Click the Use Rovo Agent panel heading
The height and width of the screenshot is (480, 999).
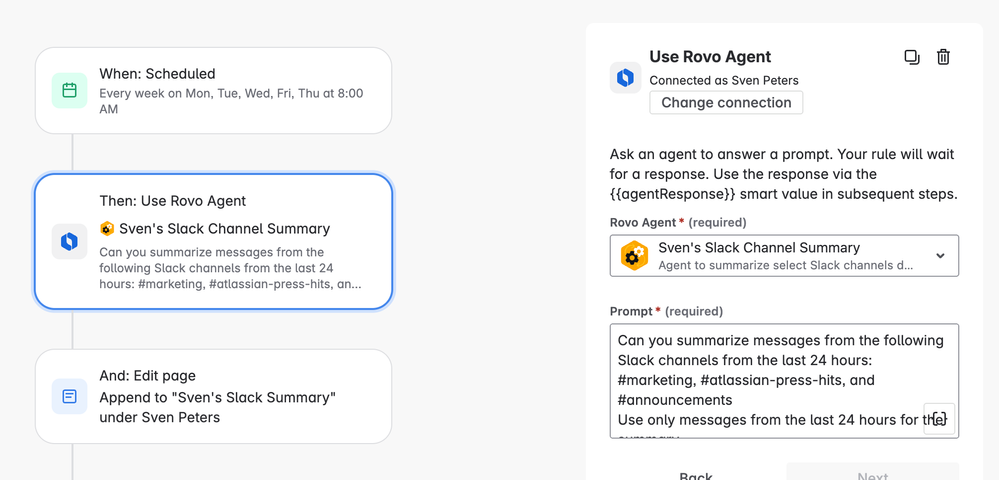pyautogui.click(x=710, y=57)
